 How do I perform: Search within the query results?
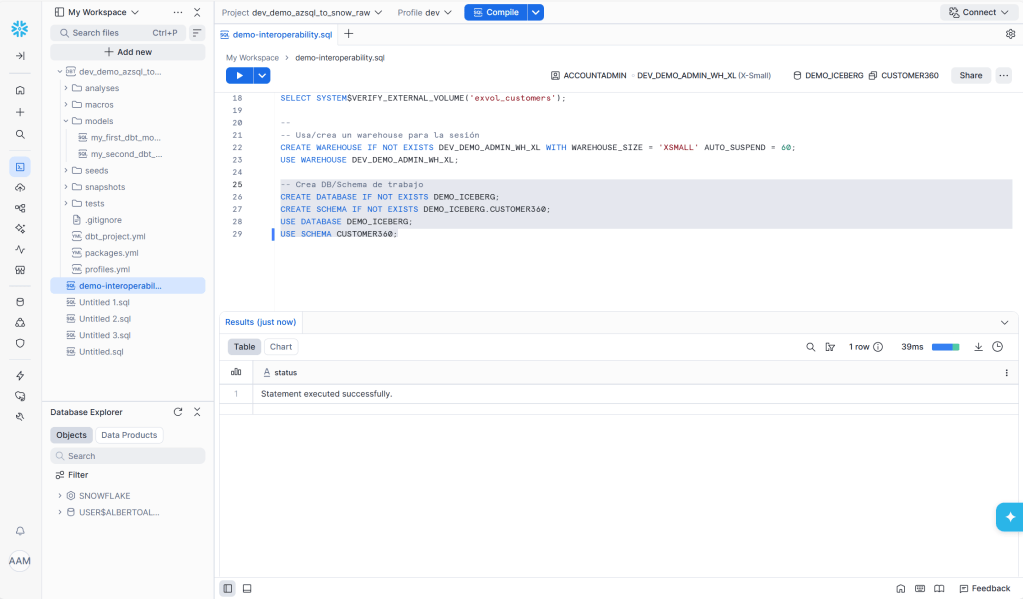point(811,347)
